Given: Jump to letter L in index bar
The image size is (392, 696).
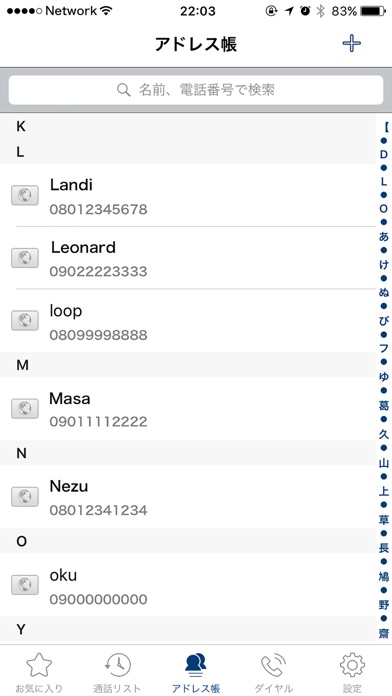Looking at the screenshot, I should [384, 182].
